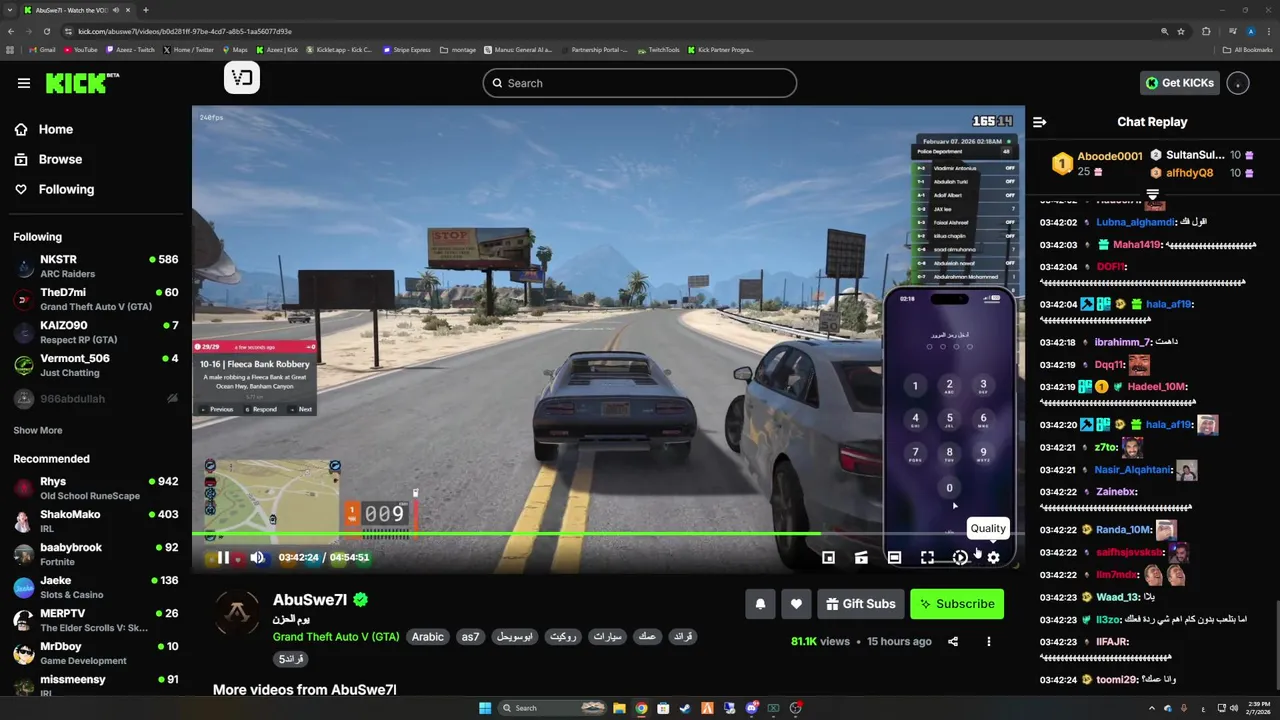Open the montage bookmarks folder
This screenshot has width=1280, height=720.
tap(458, 50)
